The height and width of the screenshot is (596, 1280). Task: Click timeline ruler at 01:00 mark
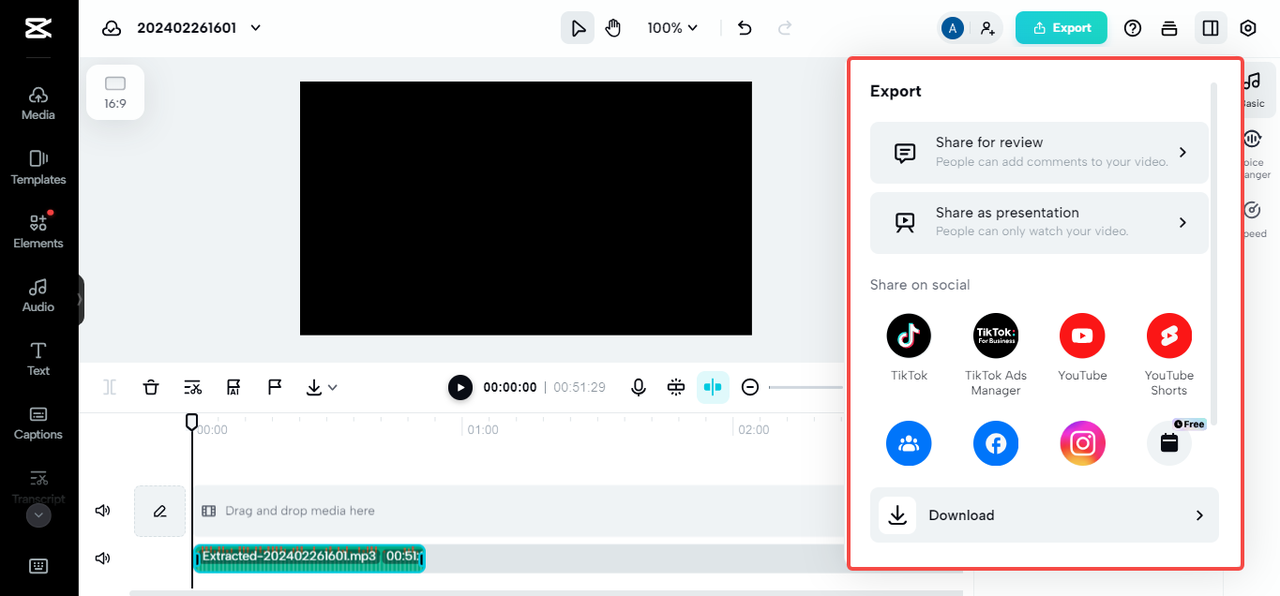click(x=482, y=429)
